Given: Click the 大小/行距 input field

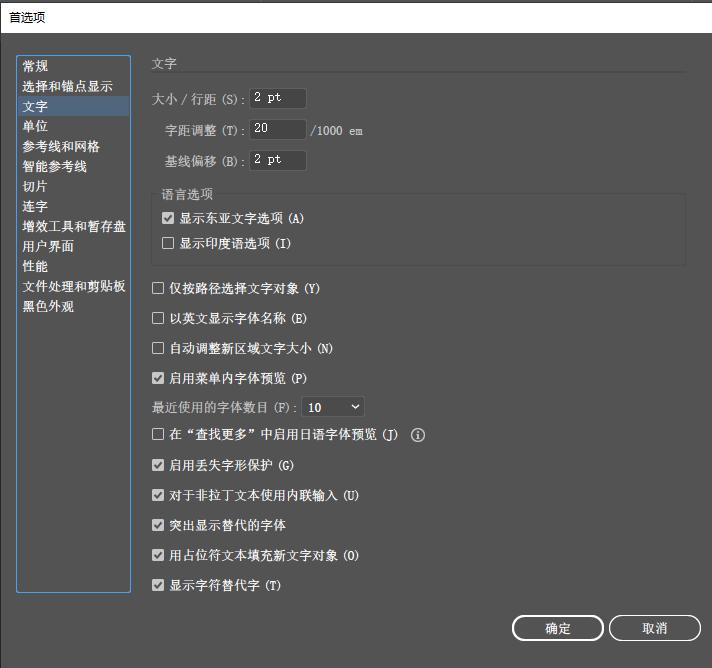Looking at the screenshot, I should (278, 98).
